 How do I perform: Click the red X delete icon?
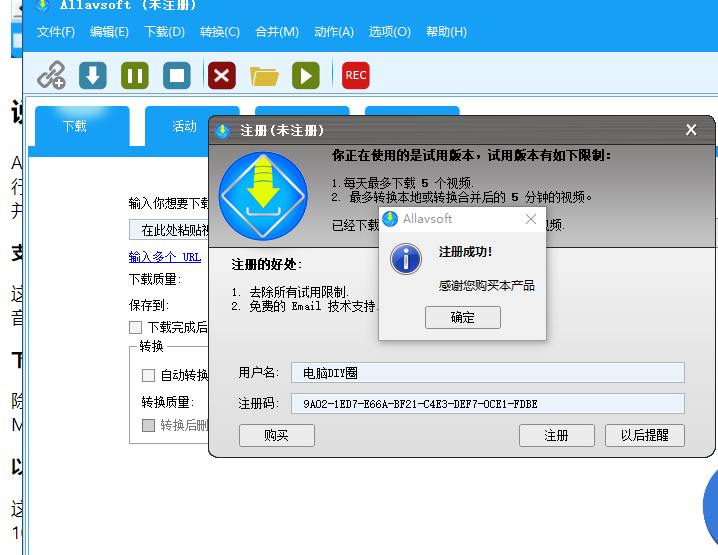[x=221, y=75]
